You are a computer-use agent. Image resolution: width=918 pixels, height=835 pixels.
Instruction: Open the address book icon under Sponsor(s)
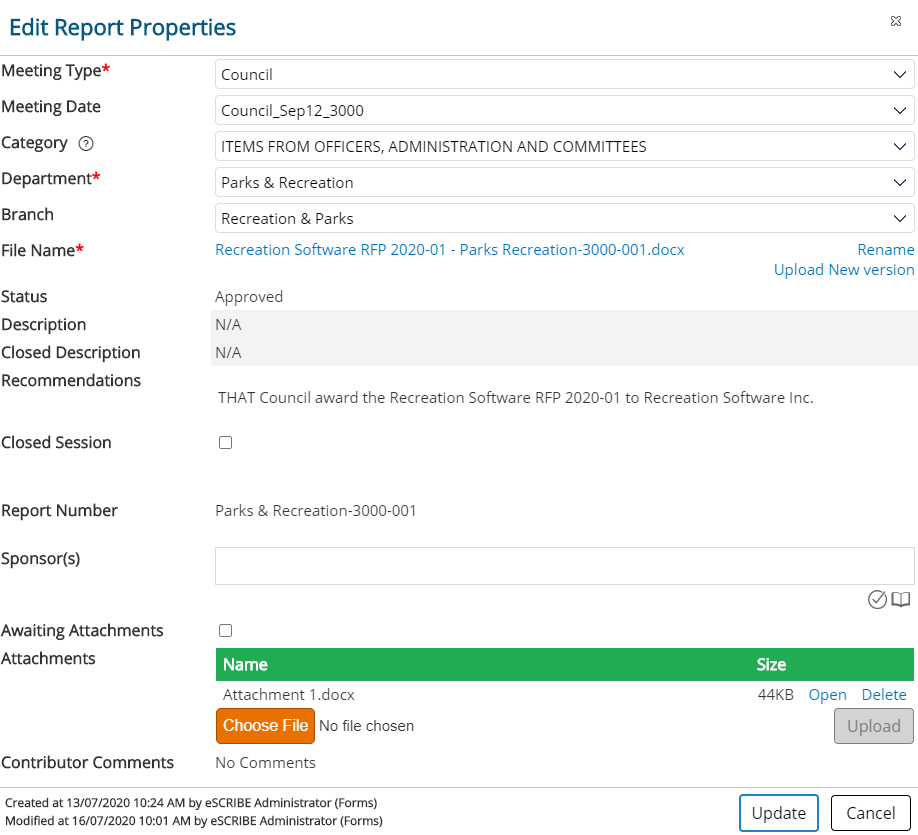(900, 600)
